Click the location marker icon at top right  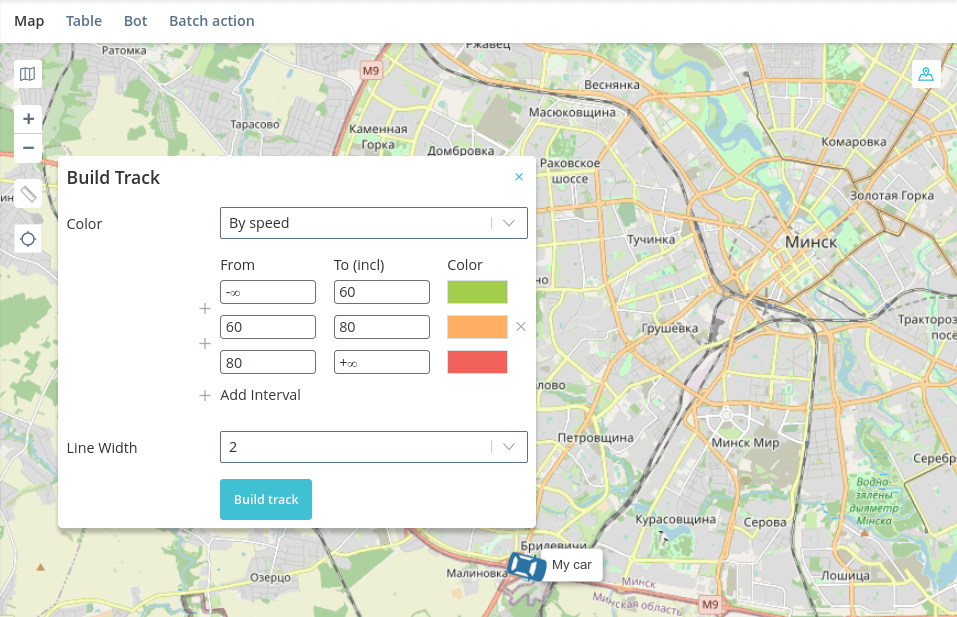(x=926, y=74)
